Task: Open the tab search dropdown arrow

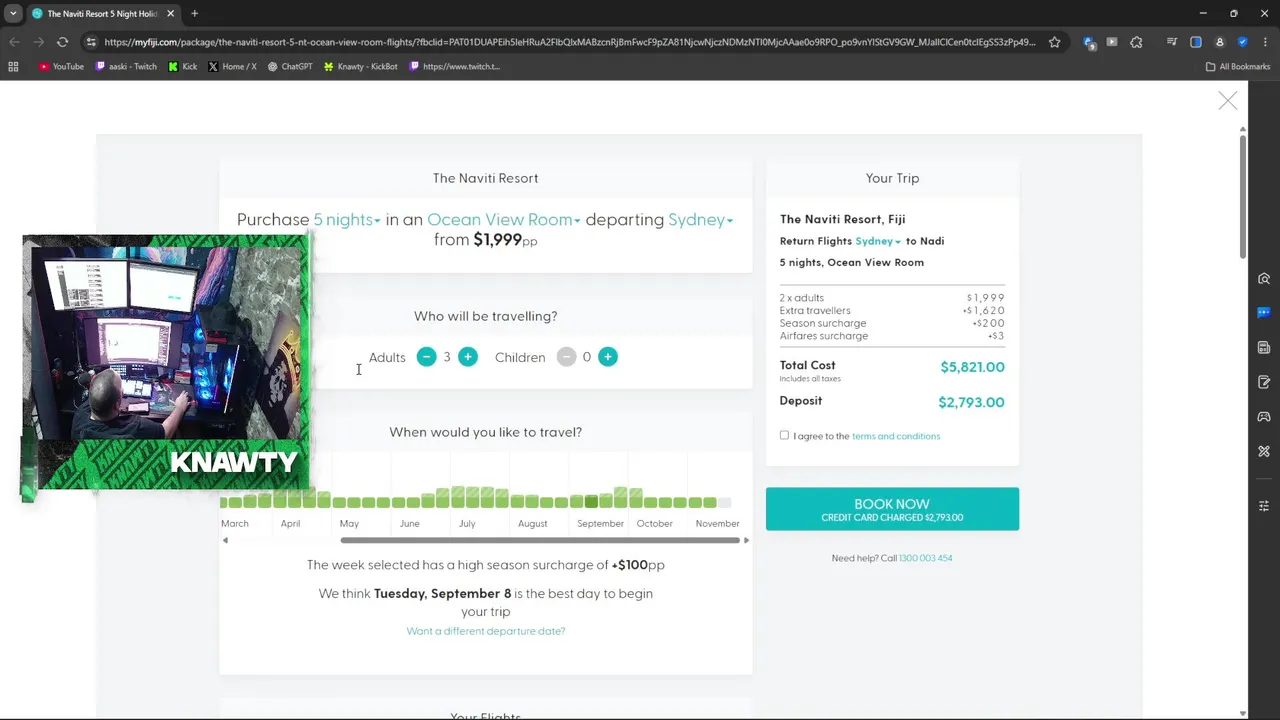Action: pyautogui.click(x=13, y=13)
